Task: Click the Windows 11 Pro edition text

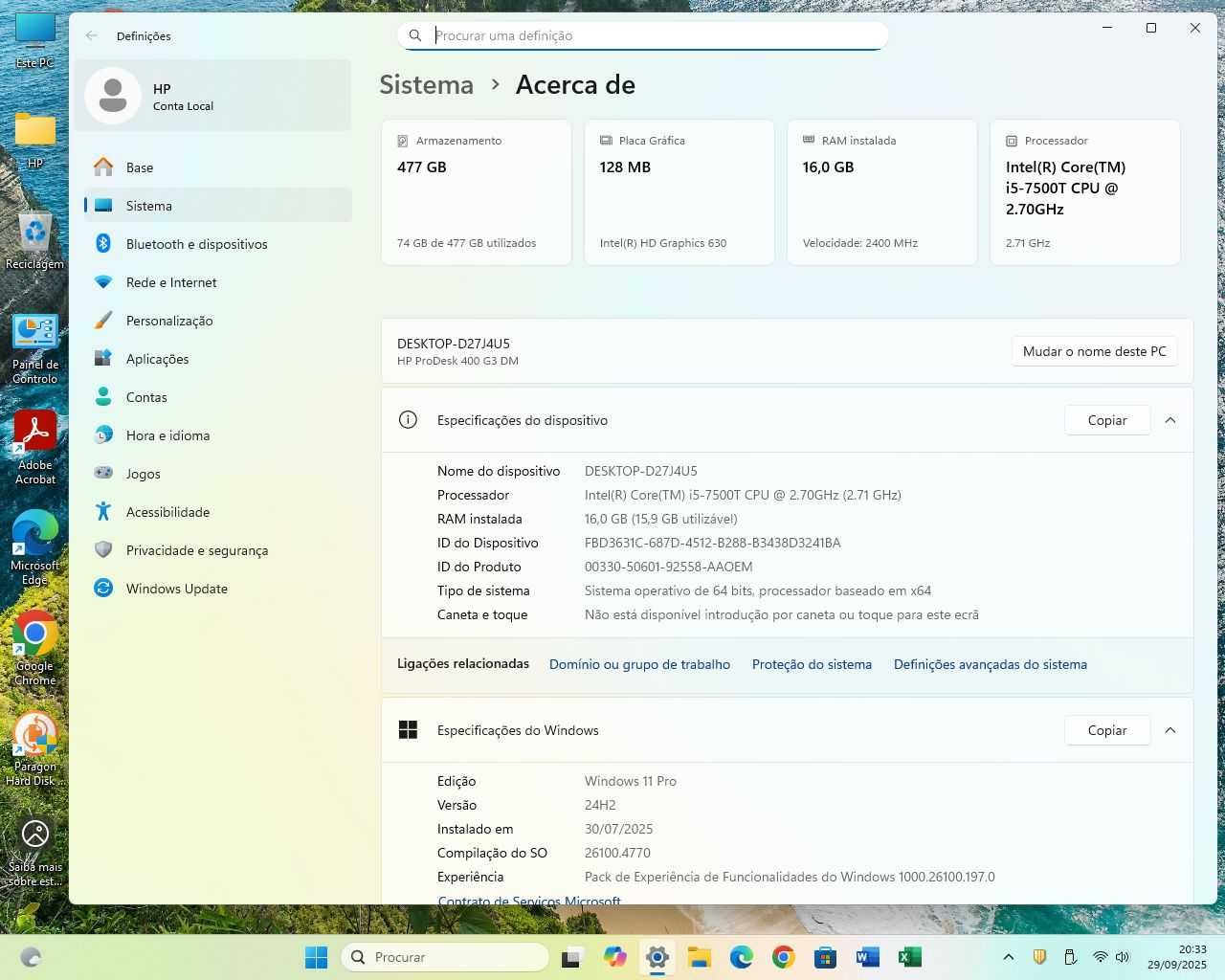Action: click(x=631, y=781)
